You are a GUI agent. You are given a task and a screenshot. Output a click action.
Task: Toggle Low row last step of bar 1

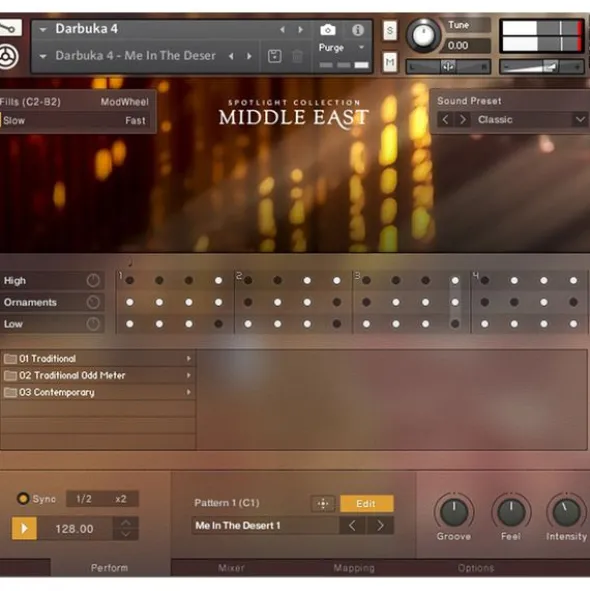218,324
